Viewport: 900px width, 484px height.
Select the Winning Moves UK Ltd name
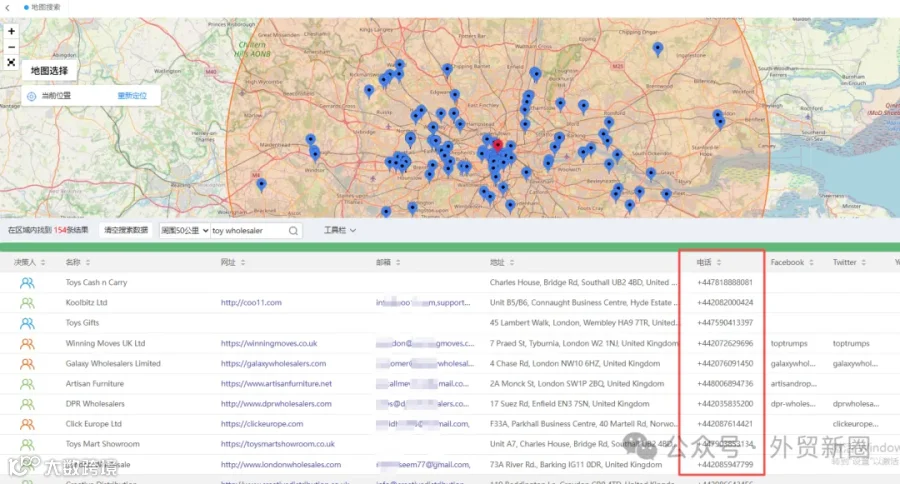105,343
